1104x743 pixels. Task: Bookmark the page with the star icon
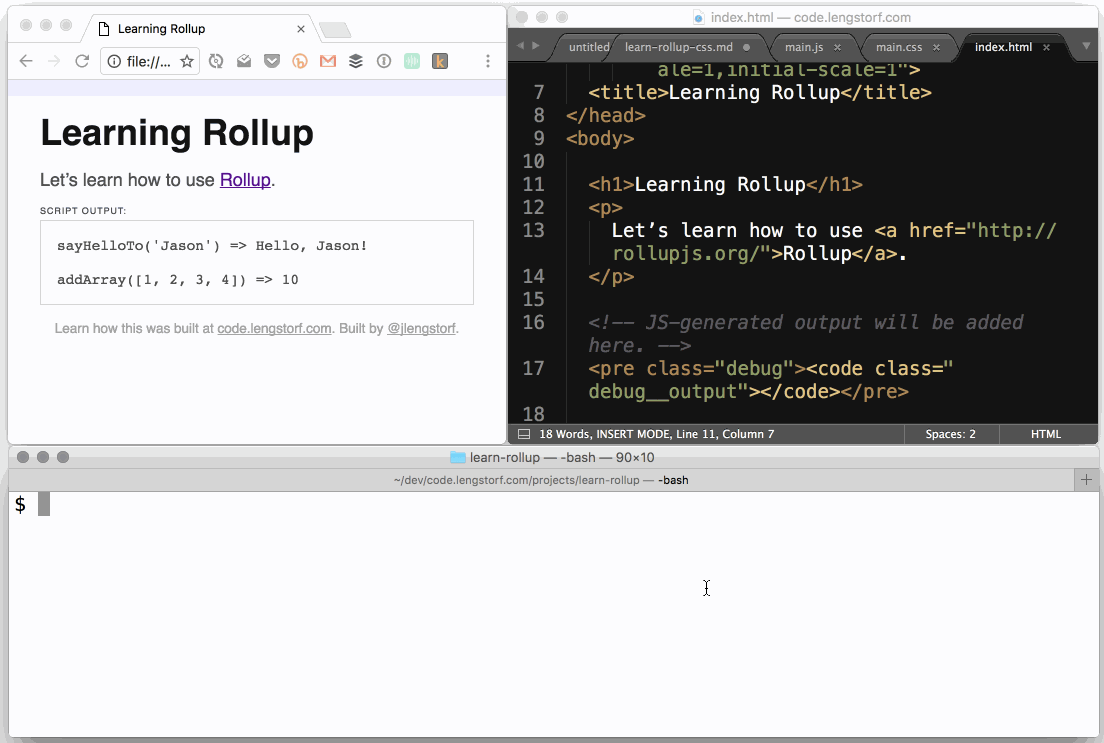188,61
